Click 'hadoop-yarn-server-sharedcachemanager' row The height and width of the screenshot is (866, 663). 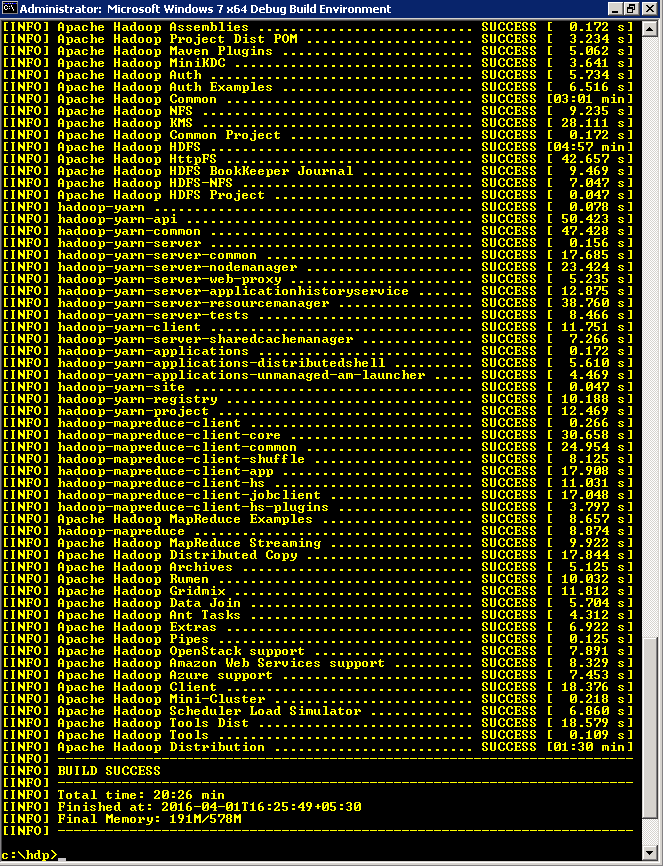[x=318, y=340]
